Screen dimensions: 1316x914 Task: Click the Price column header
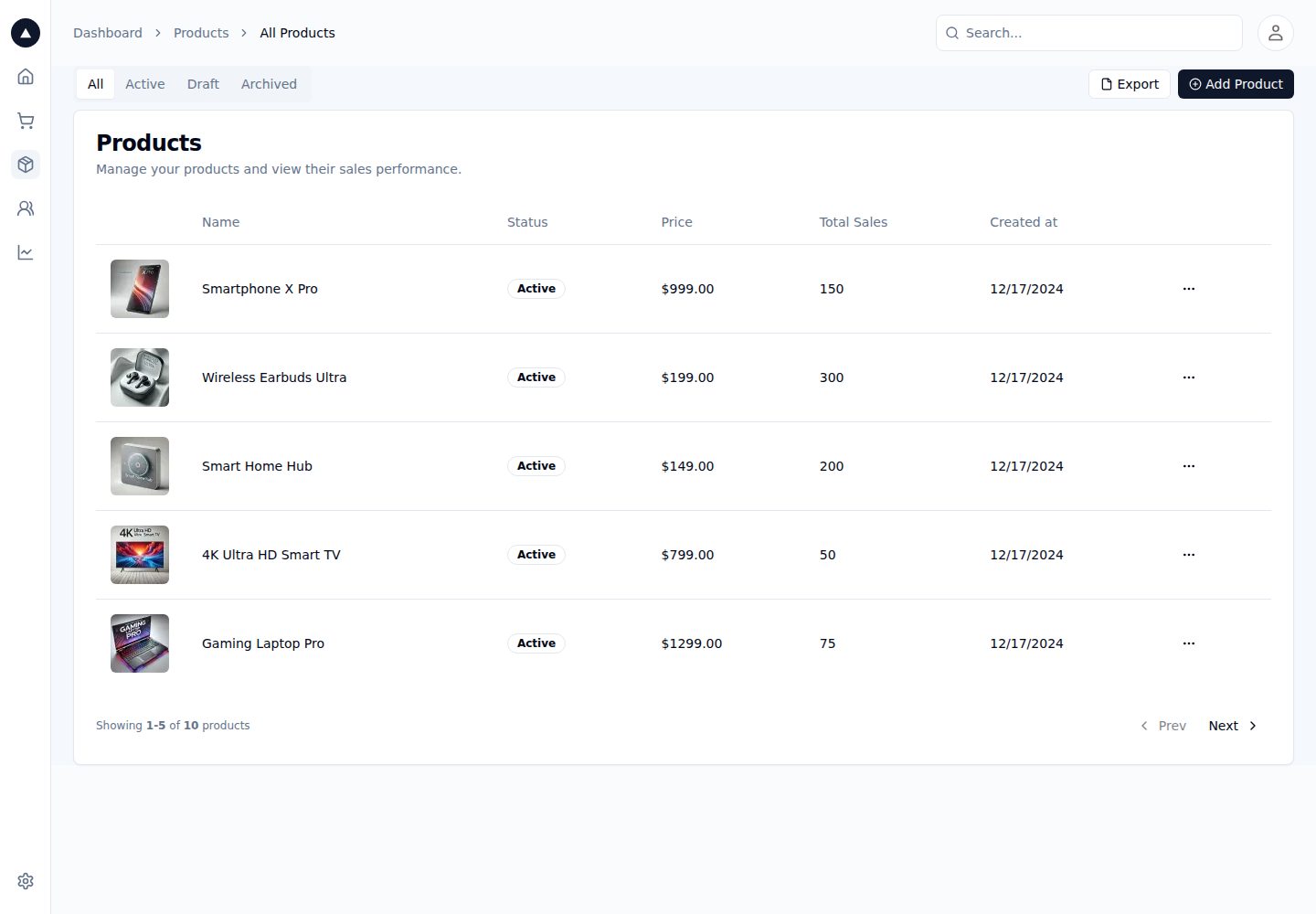click(676, 222)
